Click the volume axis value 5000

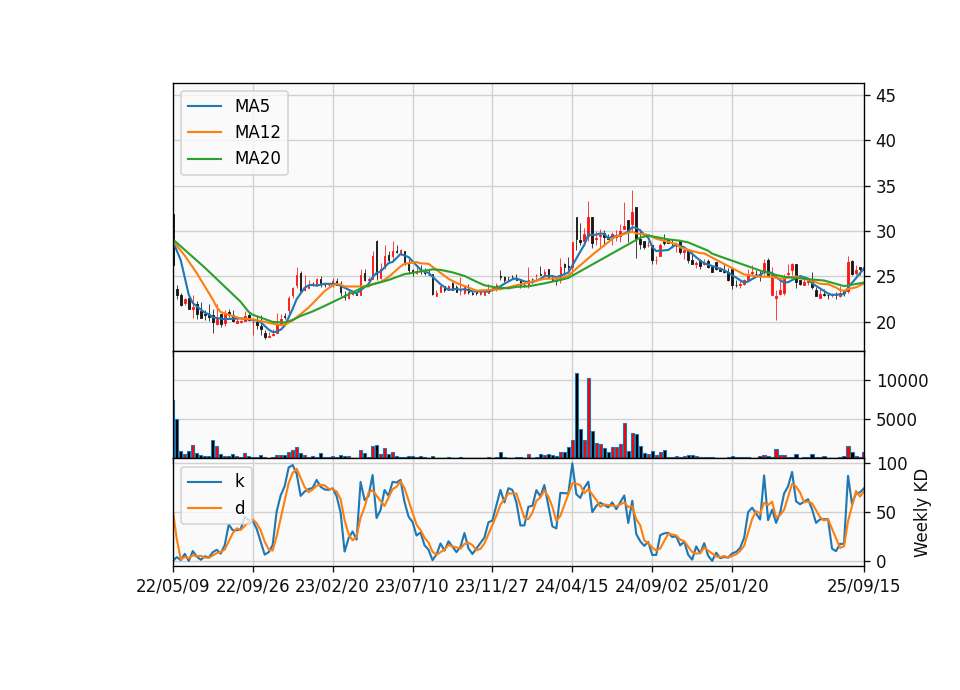point(897,420)
